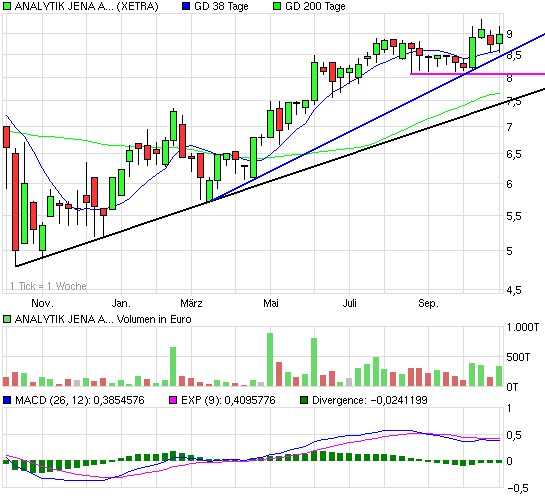Image resolution: width=545 pixels, height=496 pixels.
Task: Click the tallest green volume bar in May
Action: coord(270,360)
